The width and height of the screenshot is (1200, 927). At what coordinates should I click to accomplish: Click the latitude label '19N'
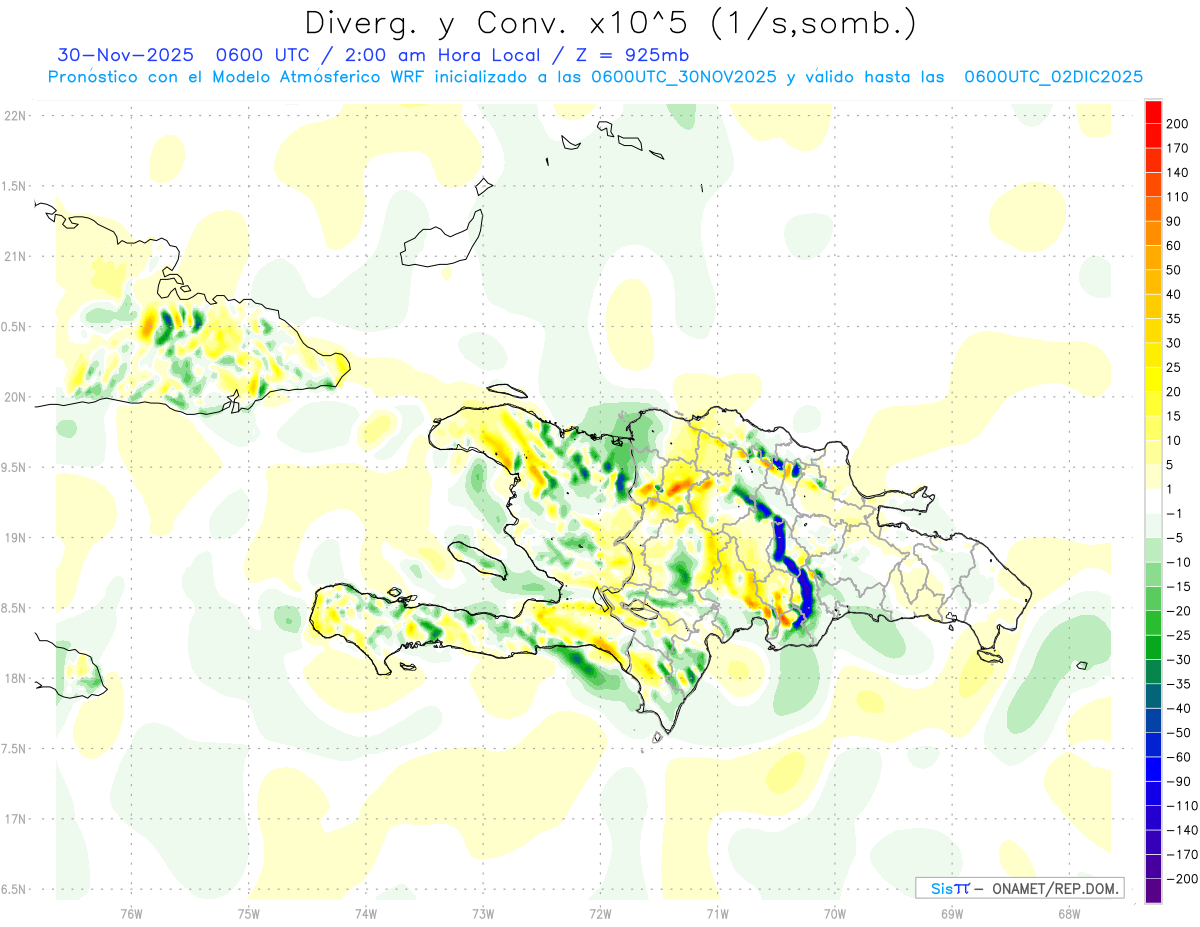click(13, 538)
